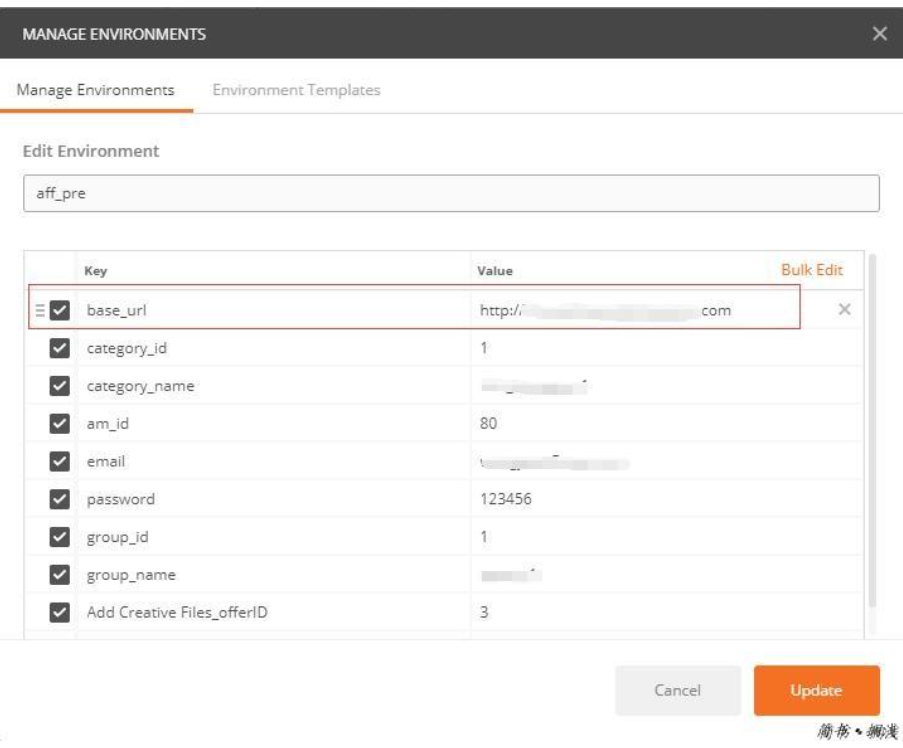Uncheck the group_id checkbox

pyautogui.click(x=59, y=537)
